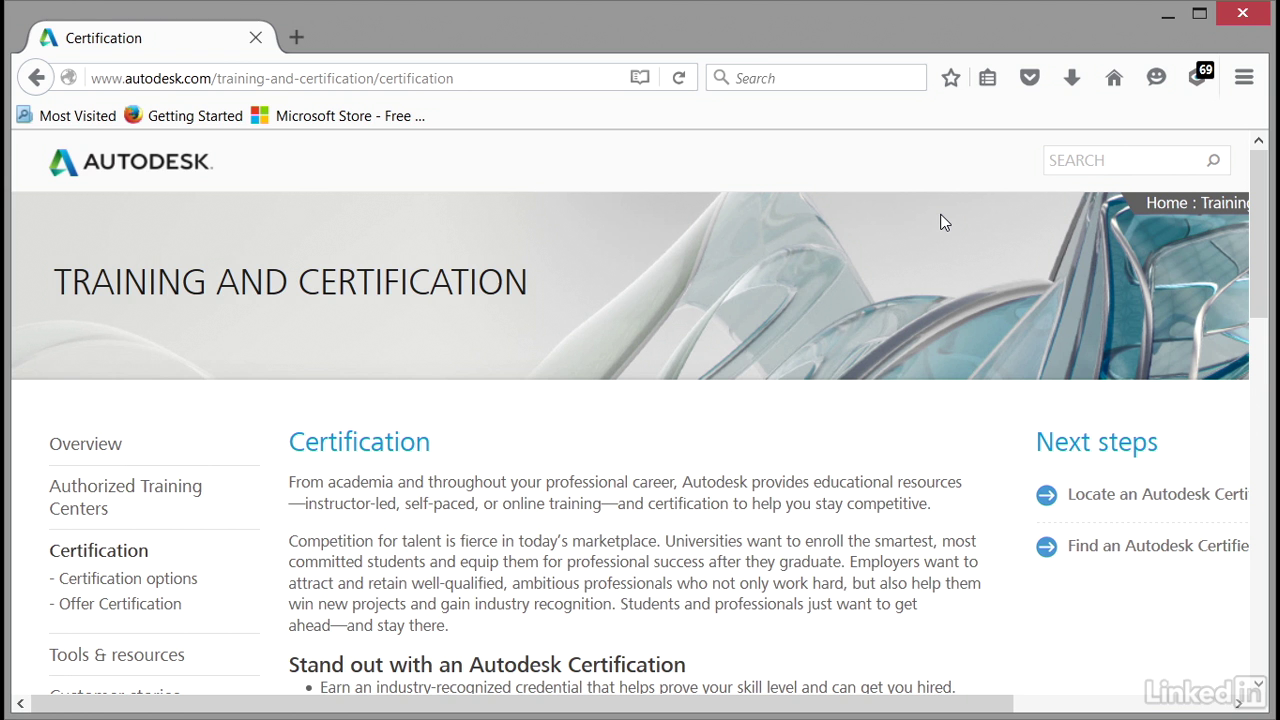Open Getting Started bookmark

(184, 116)
